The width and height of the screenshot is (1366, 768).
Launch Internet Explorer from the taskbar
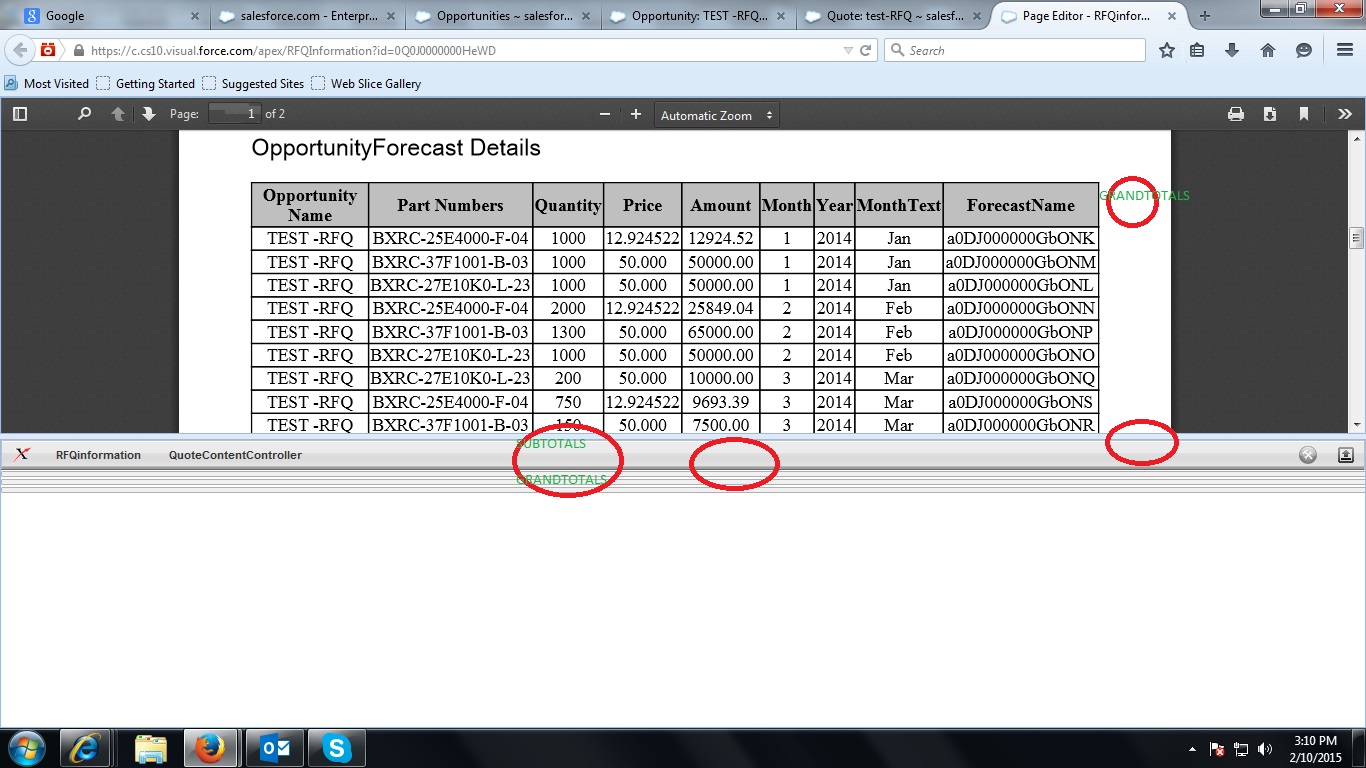pos(85,748)
